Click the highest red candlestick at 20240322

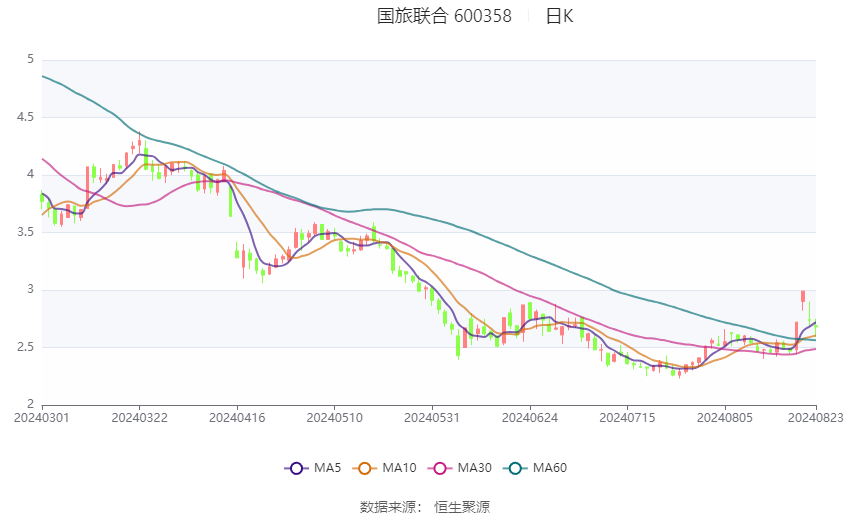tap(139, 143)
